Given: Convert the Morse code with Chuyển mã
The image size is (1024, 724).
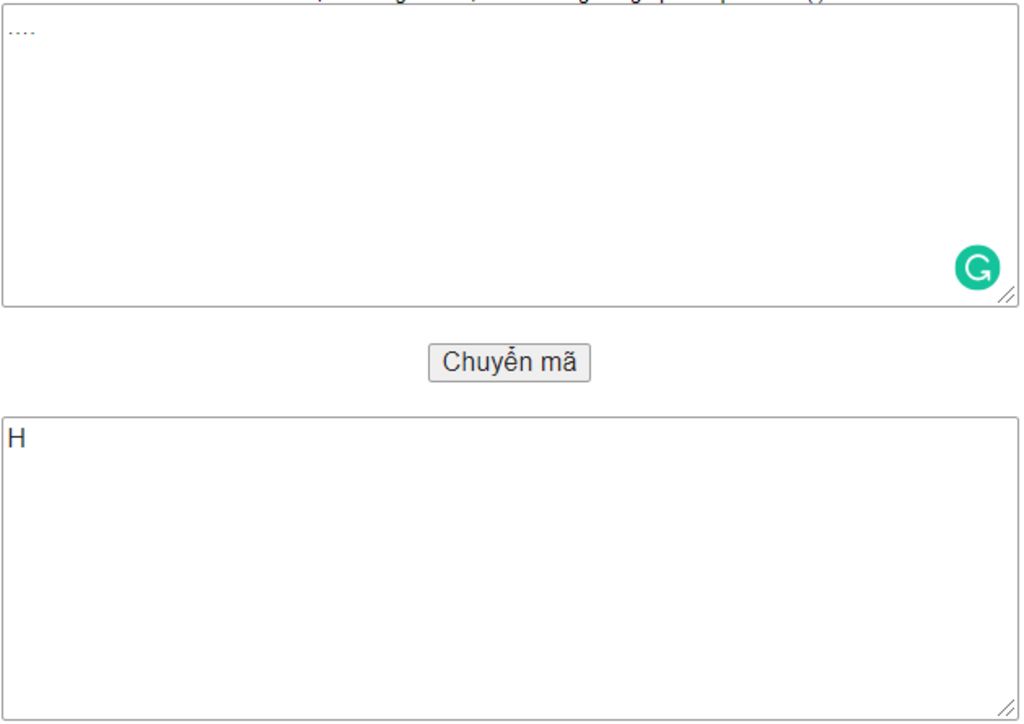Looking at the screenshot, I should [x=509, y=363].
